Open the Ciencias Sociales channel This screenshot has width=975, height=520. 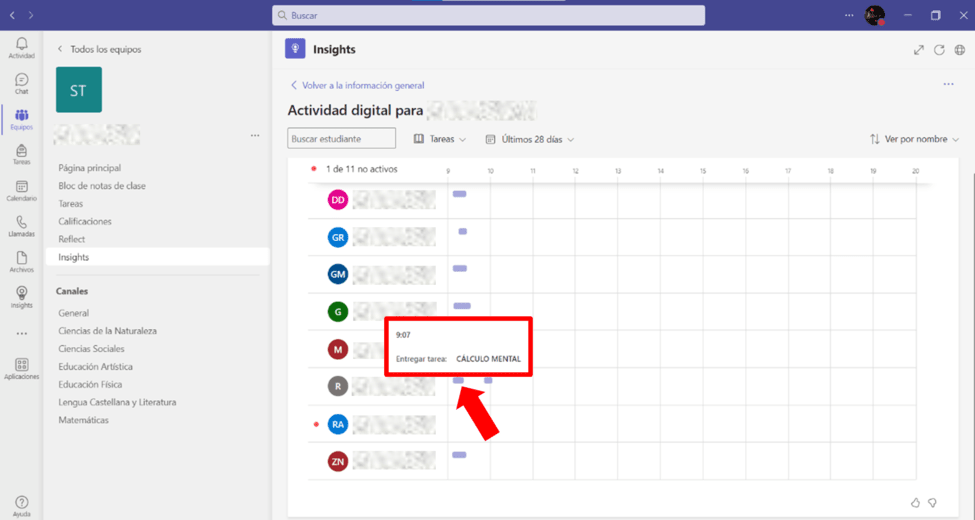coord(91,349)
